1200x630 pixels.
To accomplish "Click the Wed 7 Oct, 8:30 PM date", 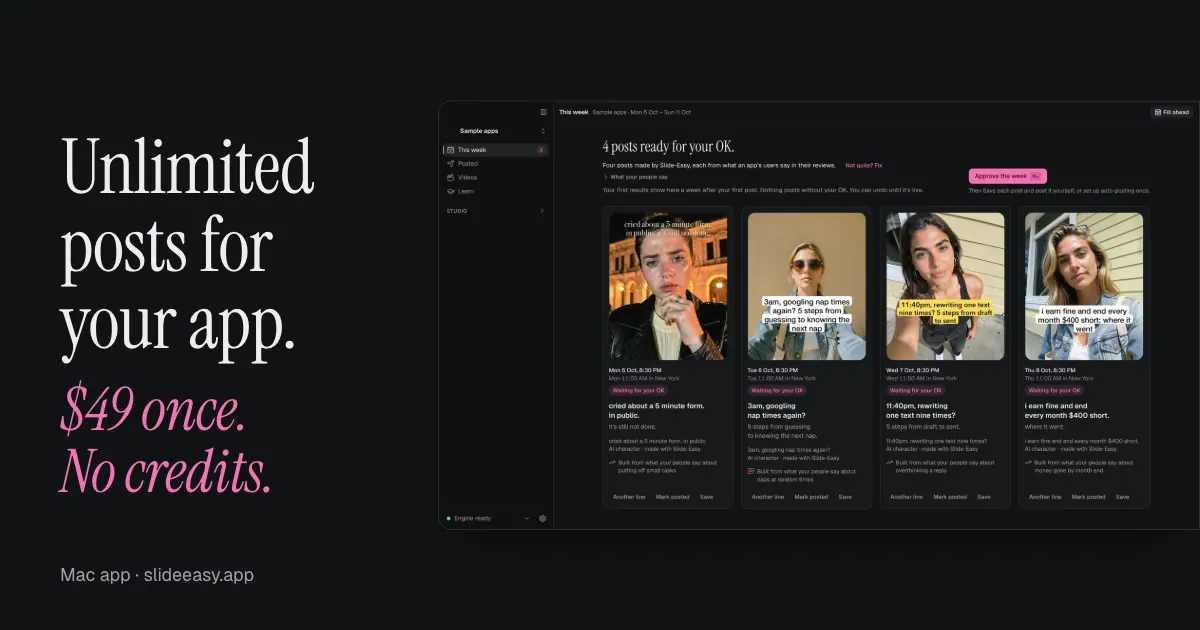I will pyautogui.click(x=913, y=370).
